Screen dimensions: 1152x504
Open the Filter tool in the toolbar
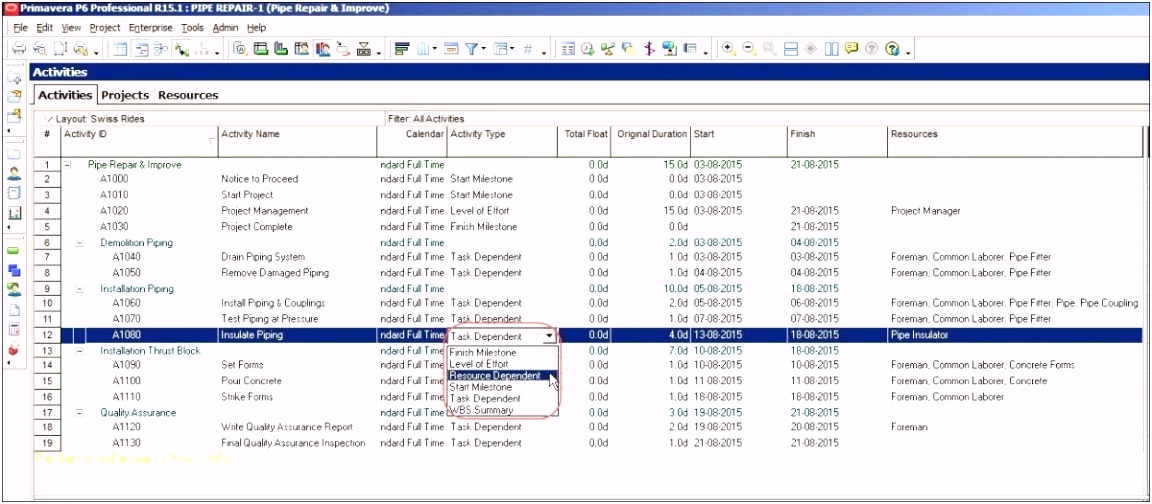click(473, 48)
